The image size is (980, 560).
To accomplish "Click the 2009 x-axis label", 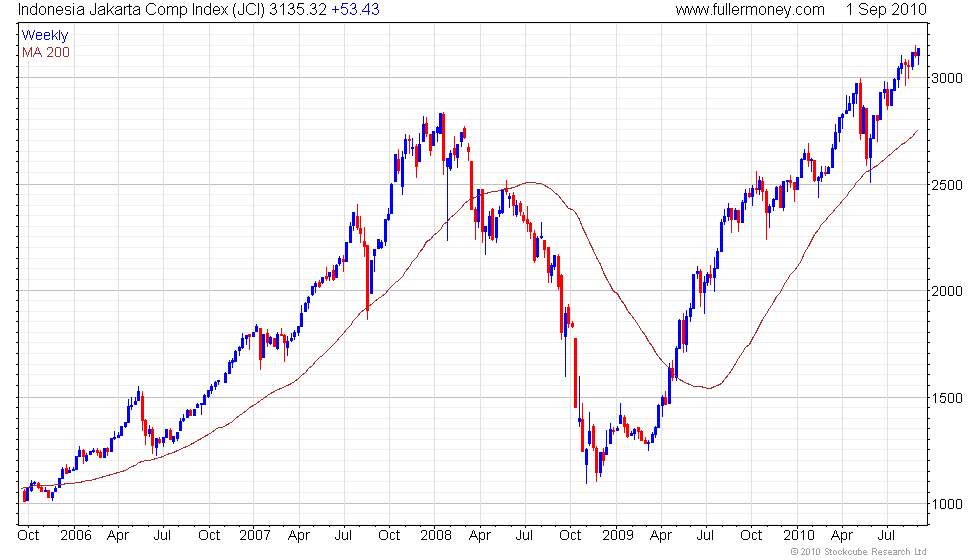I will click(x=618, y=536).
